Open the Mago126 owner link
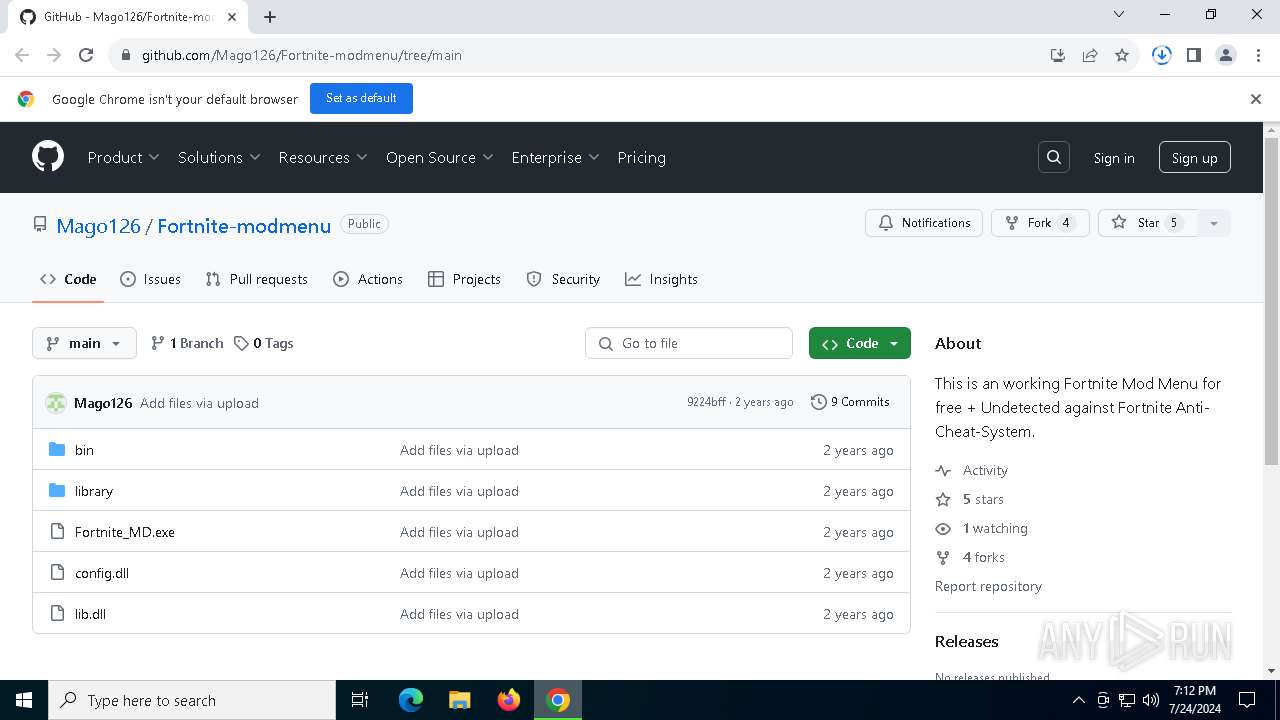The image size is (1280, 720). 98,226
